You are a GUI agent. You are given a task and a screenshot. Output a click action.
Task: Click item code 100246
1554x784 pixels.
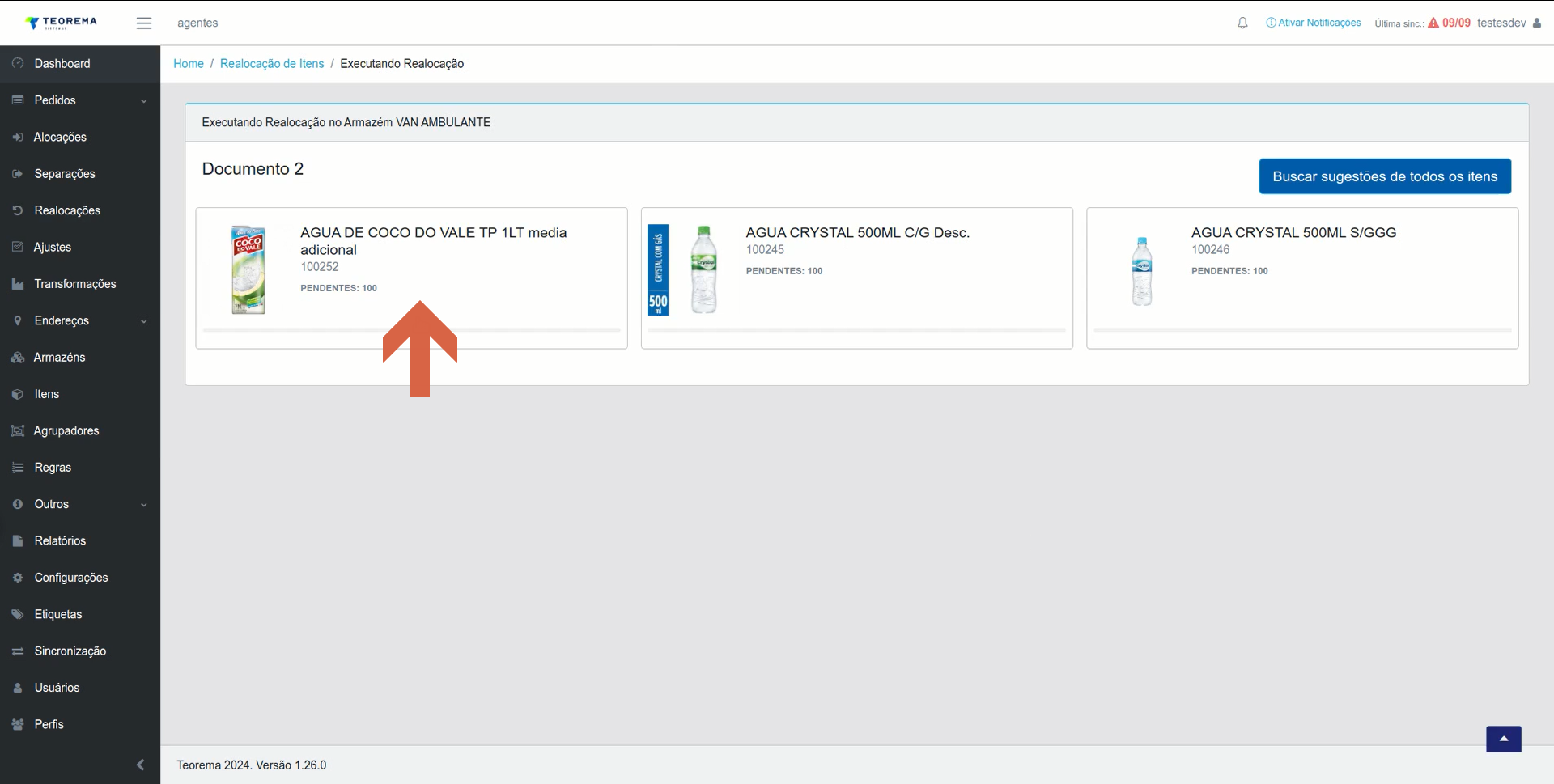pyautogui.click(x=1210, y=250)
